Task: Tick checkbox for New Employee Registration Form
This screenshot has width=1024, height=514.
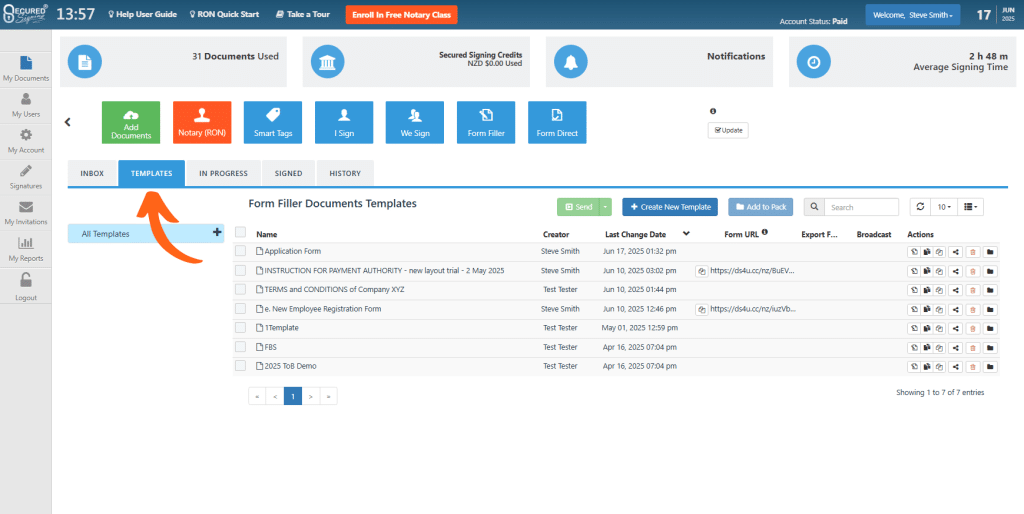Action: (240, 308)
